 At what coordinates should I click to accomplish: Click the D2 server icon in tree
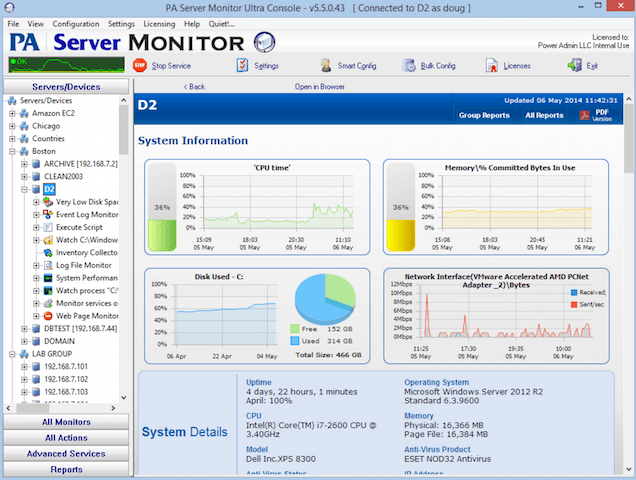click(x=36, y=189)
